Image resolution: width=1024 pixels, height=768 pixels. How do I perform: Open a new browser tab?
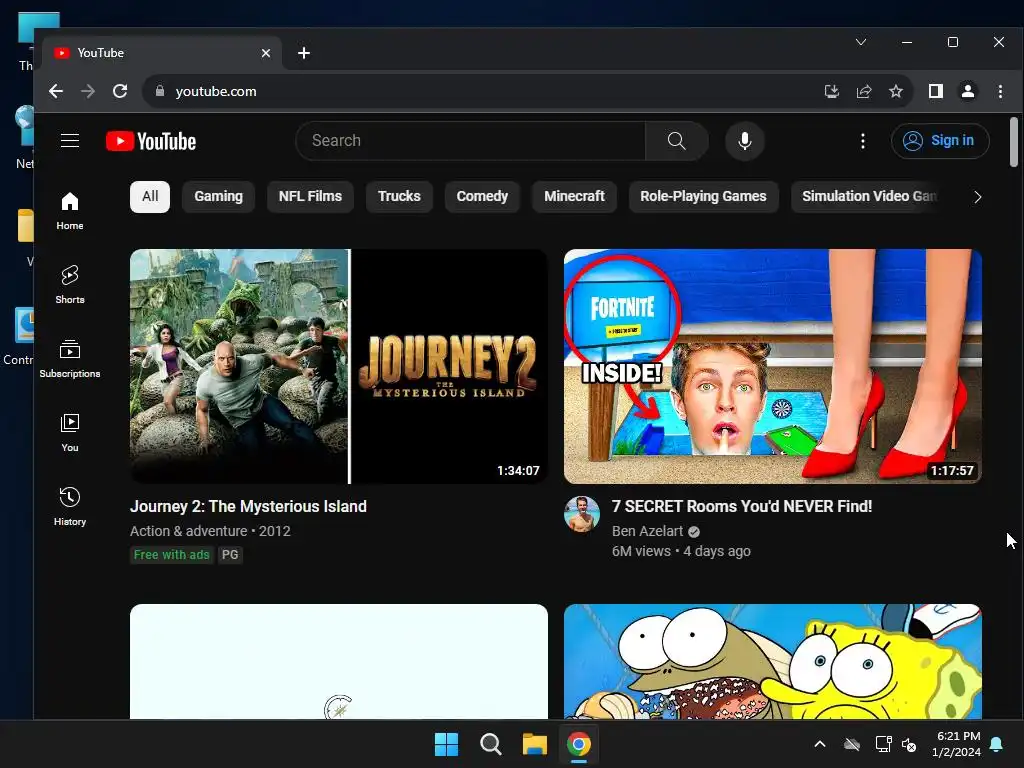pos(304,53)
